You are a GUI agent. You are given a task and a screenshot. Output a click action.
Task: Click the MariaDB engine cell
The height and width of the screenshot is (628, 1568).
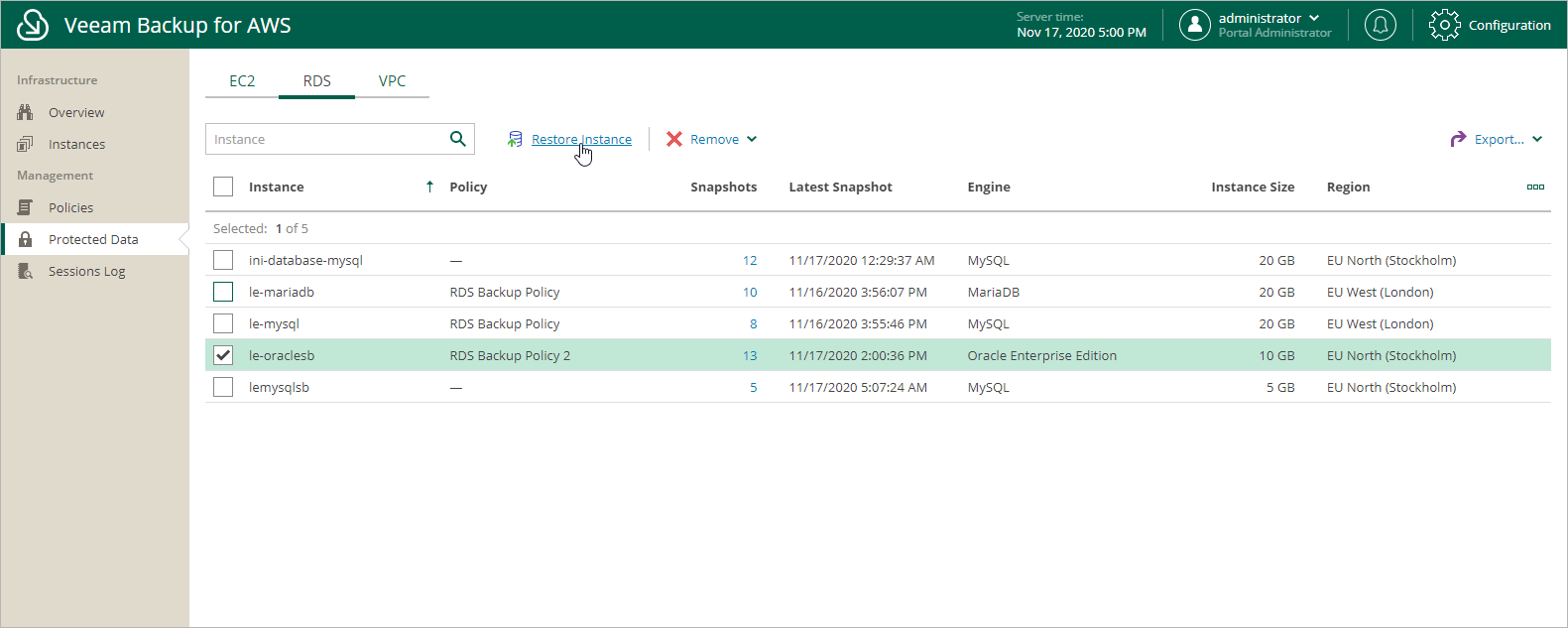[x=994, y=293]
